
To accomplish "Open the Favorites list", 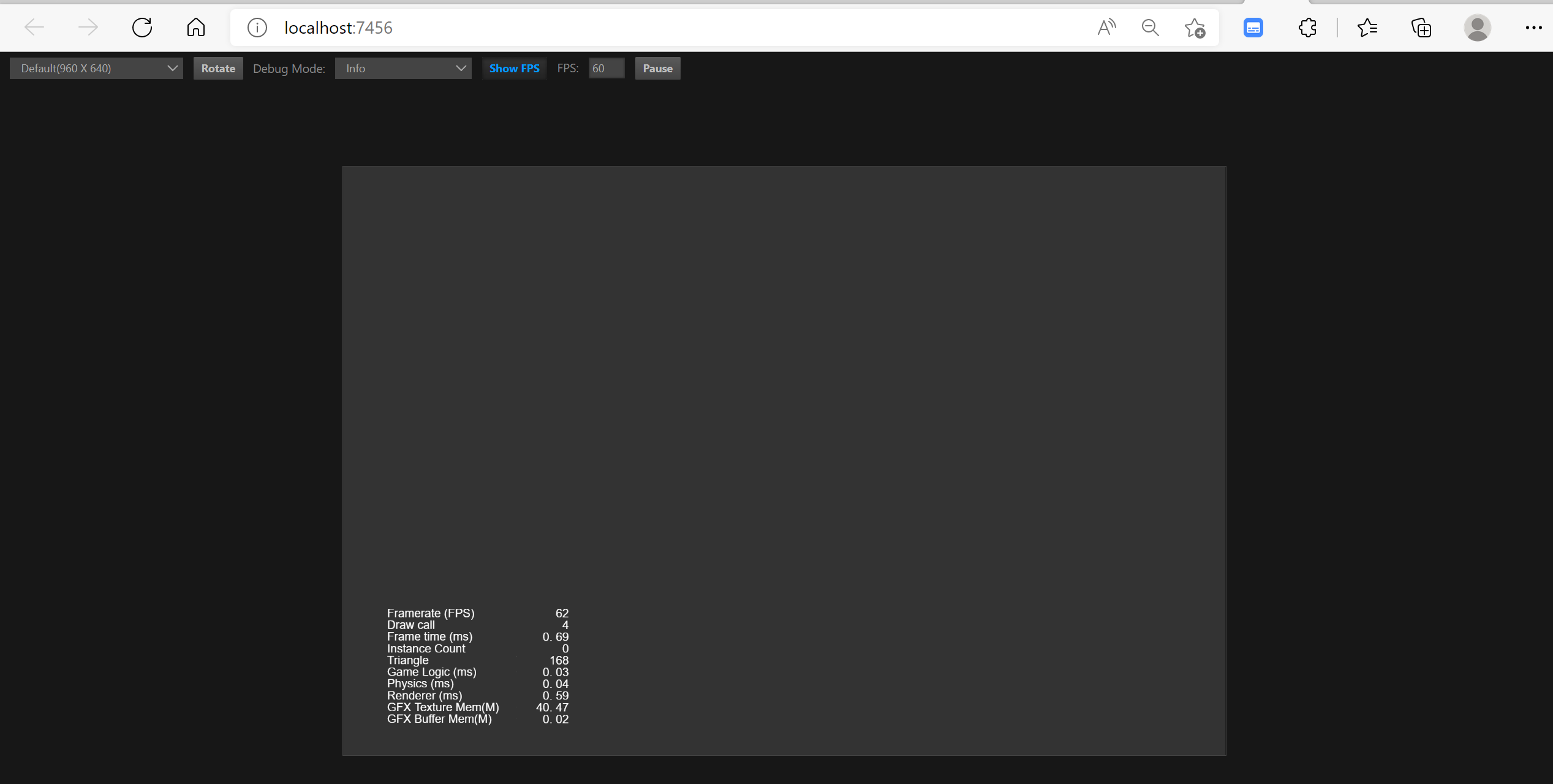I will pyautogui.click(x=1367, y=28).
